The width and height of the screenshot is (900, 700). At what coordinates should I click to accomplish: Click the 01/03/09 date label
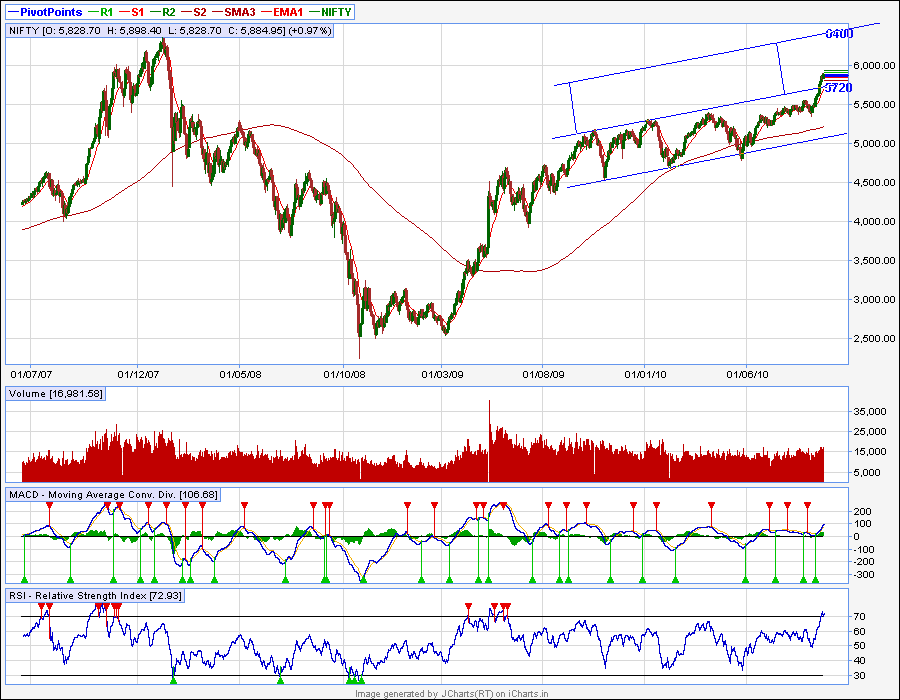click(x=443, y=375)
